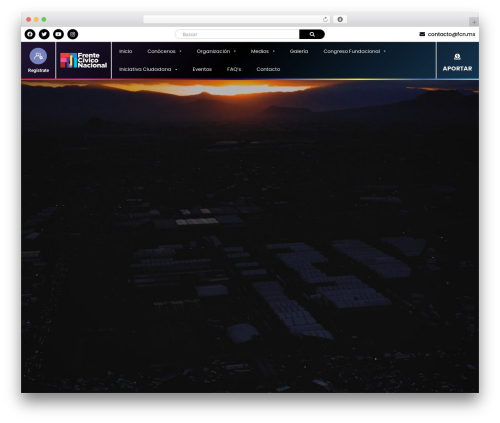This screenshot has width=500, height=423.
Task: Click the donation icon above APORTAR
Action: click(457, 57)
